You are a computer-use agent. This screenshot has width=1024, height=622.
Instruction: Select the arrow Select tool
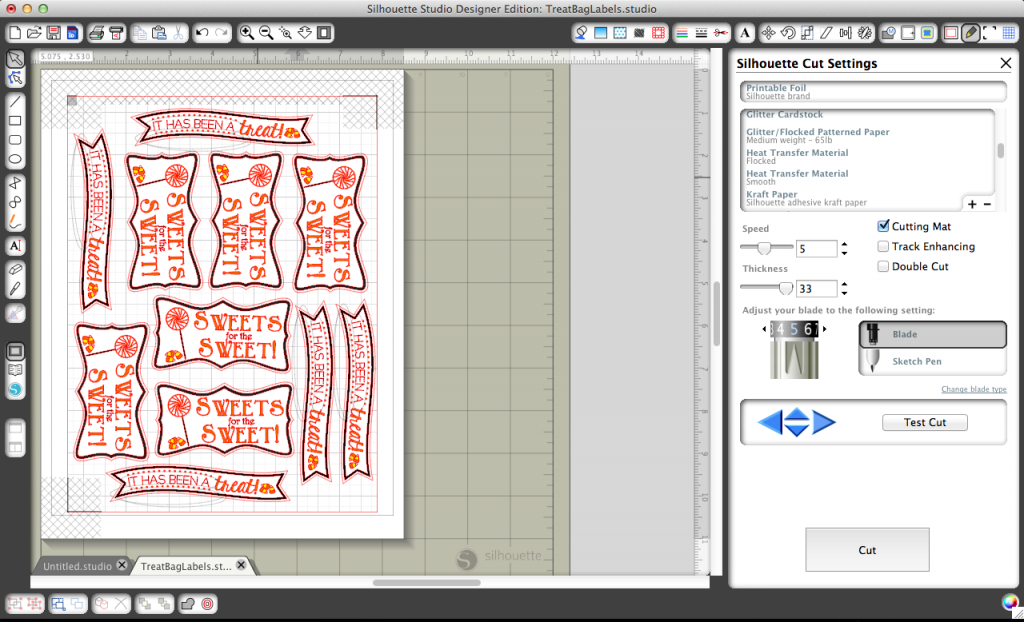tap(15, 59)
